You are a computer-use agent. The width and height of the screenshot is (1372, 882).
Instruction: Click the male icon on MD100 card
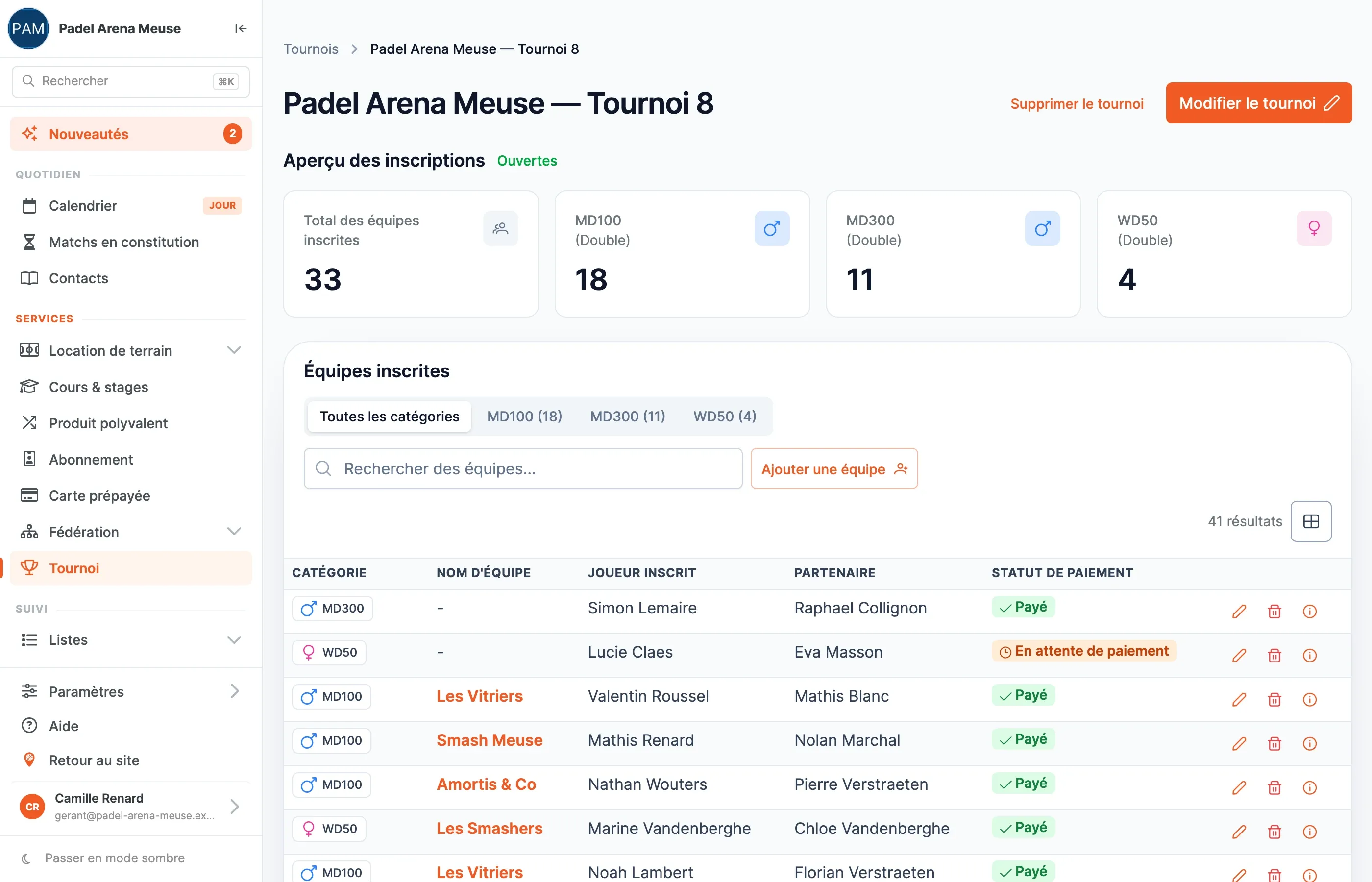pos(771,228)
